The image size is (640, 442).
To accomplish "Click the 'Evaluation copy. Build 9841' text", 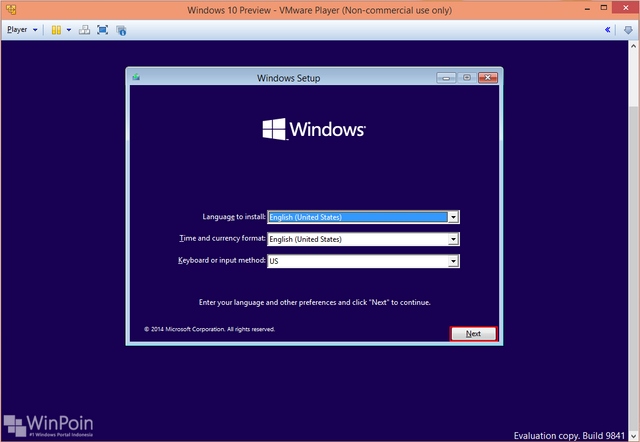I will pyautogui.click(x=569, y=435).
